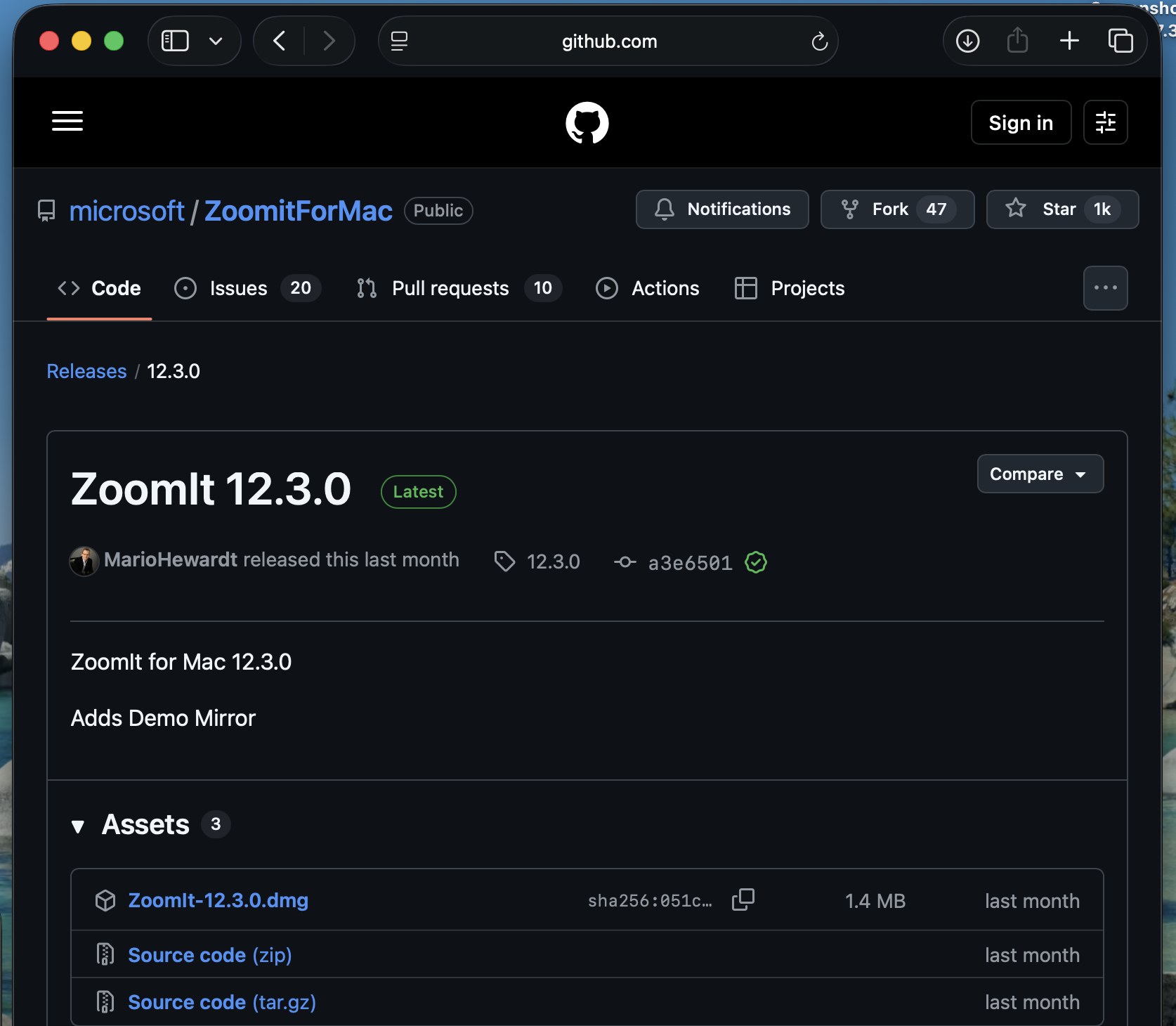The height and width of the screenshot is (1026, 1176).
Task: Click the Notifications button
Action: click(x=722, y=209)
